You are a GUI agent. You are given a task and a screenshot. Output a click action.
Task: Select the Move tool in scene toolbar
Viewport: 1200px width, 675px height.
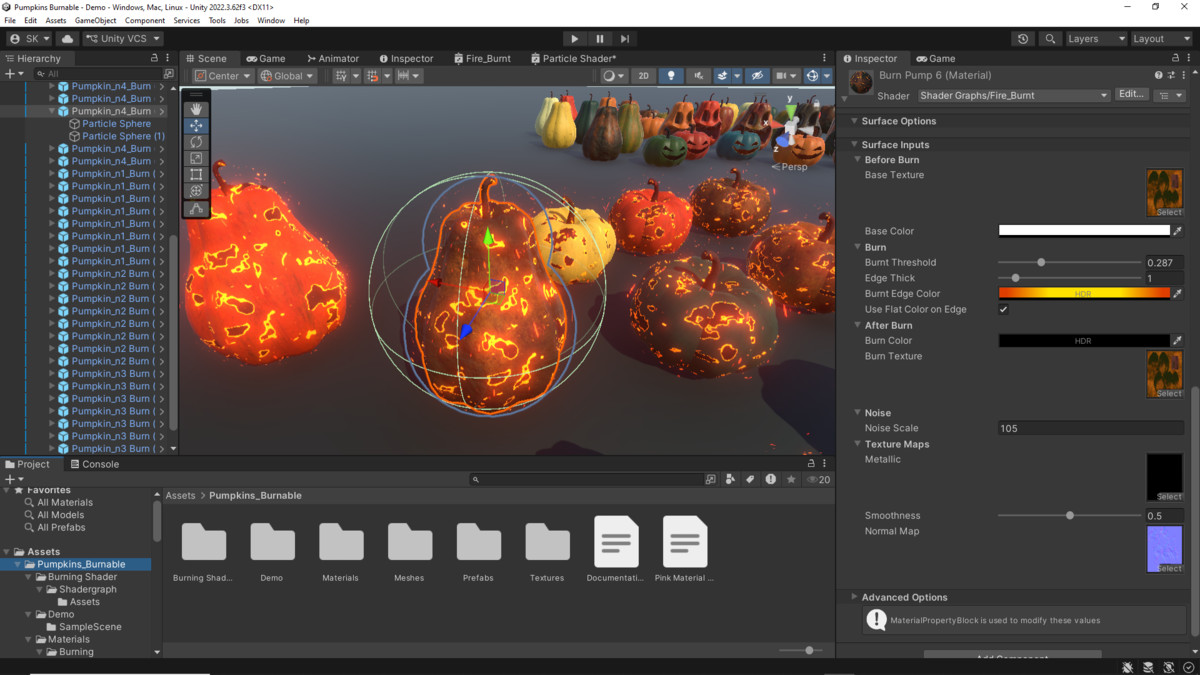(196, 126)
